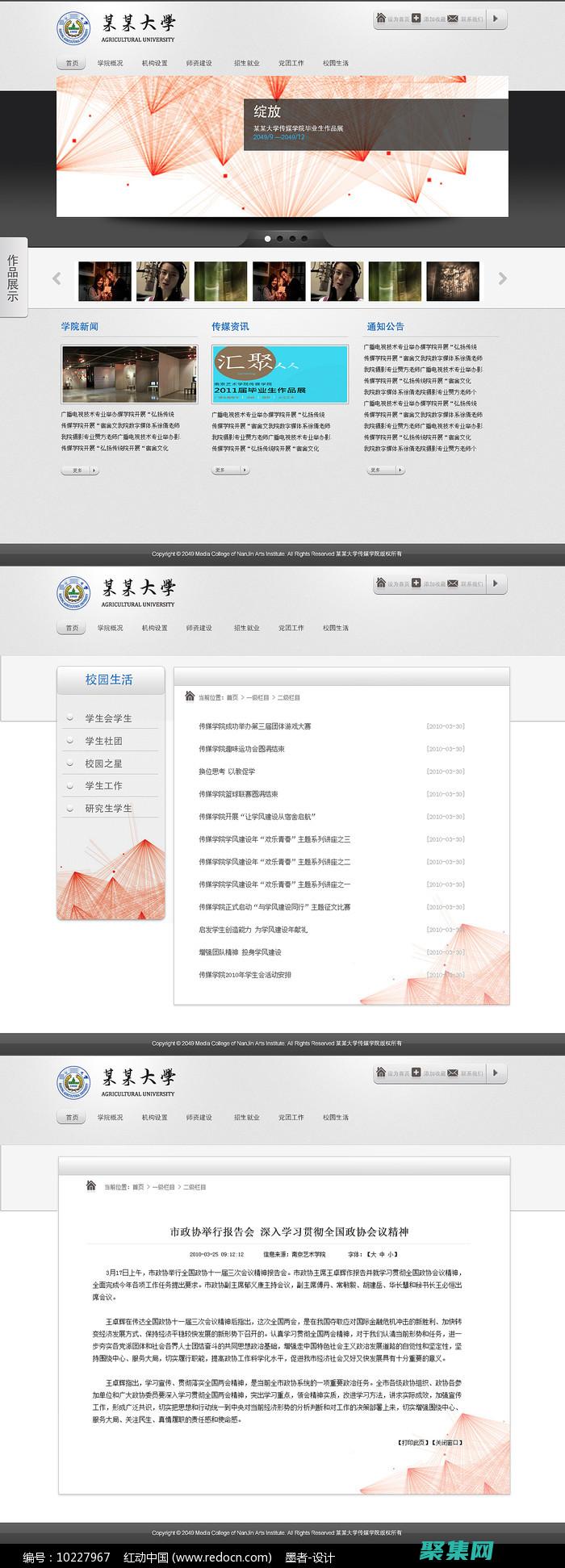Open 机构设置 in the homepage navigation
565x1568 pixels.
[x=154, y=63]
